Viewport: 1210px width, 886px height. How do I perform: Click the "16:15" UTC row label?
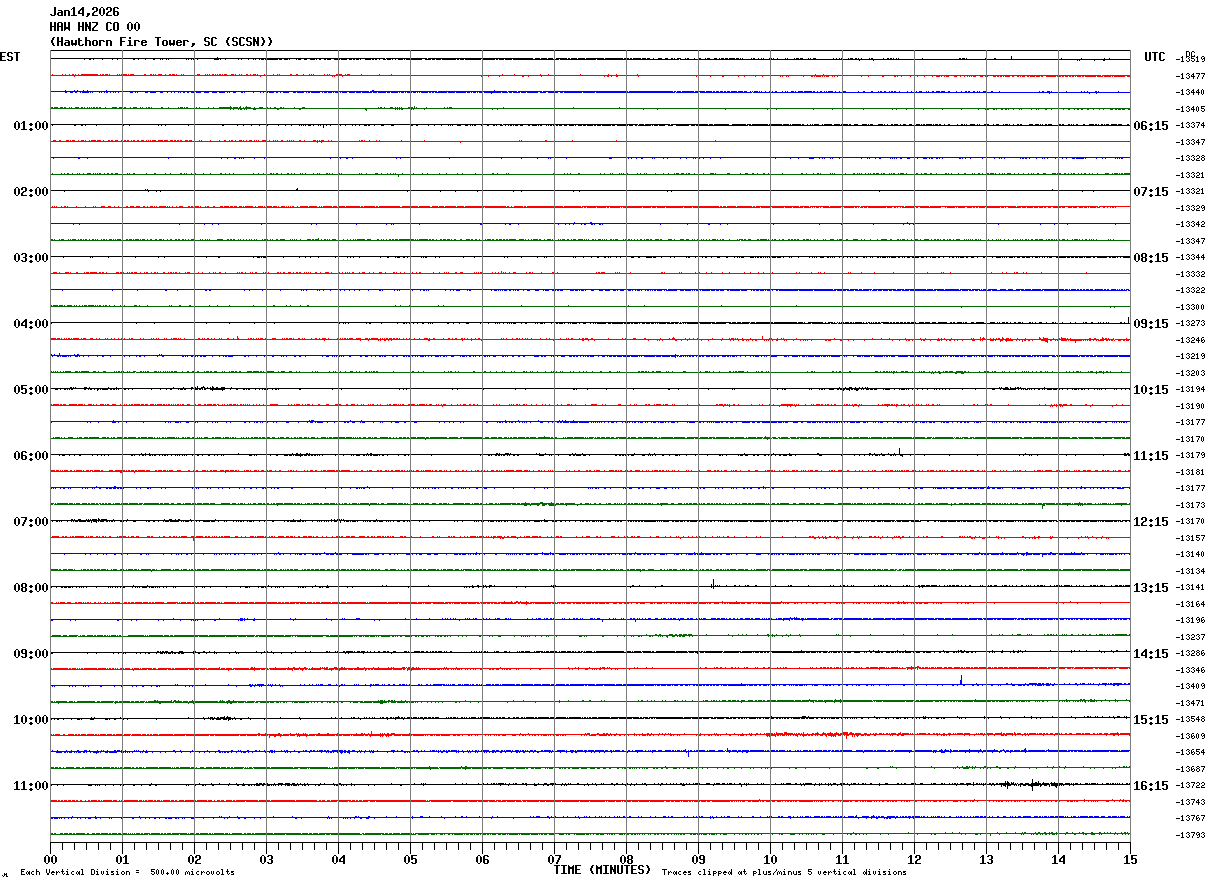point(1150,786)
